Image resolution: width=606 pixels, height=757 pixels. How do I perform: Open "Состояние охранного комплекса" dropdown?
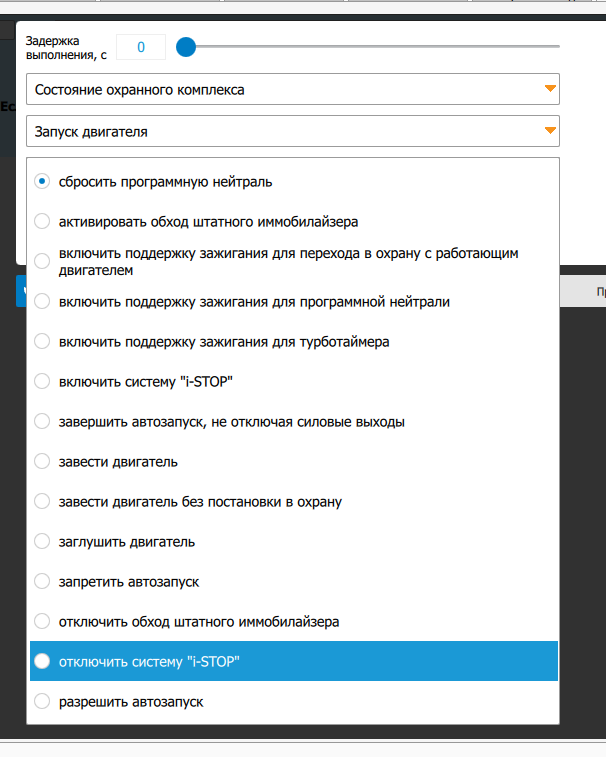pyautogui.click(x=280, y=89)
